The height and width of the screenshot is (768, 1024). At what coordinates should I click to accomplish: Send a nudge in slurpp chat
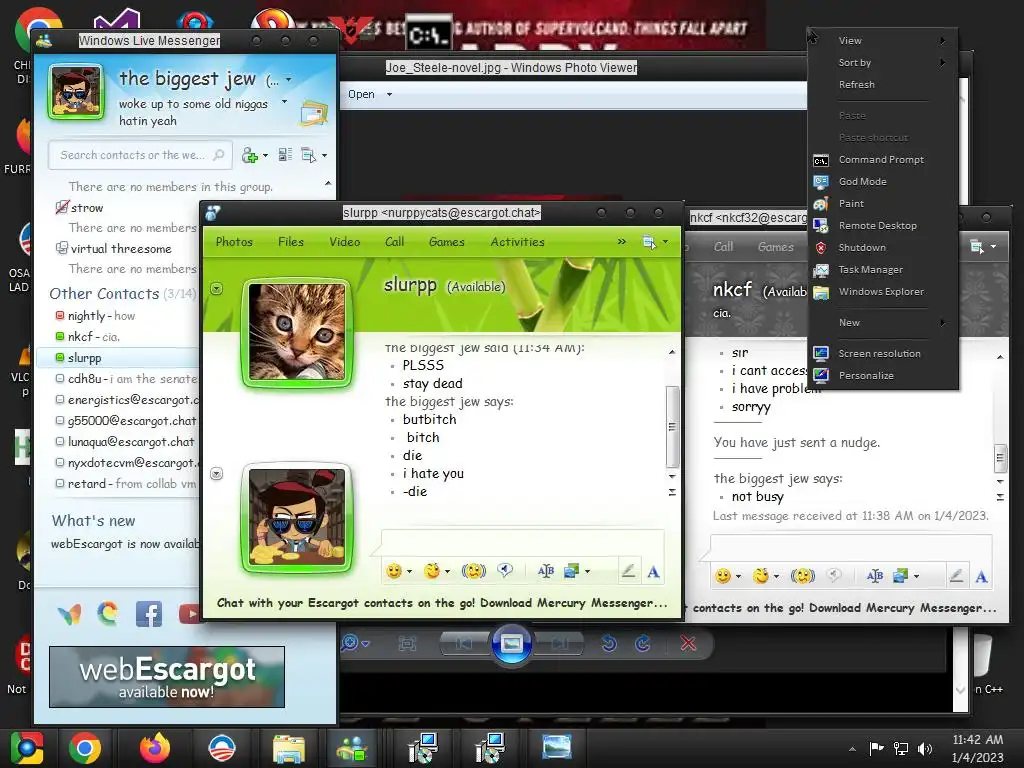click(473, 571)
